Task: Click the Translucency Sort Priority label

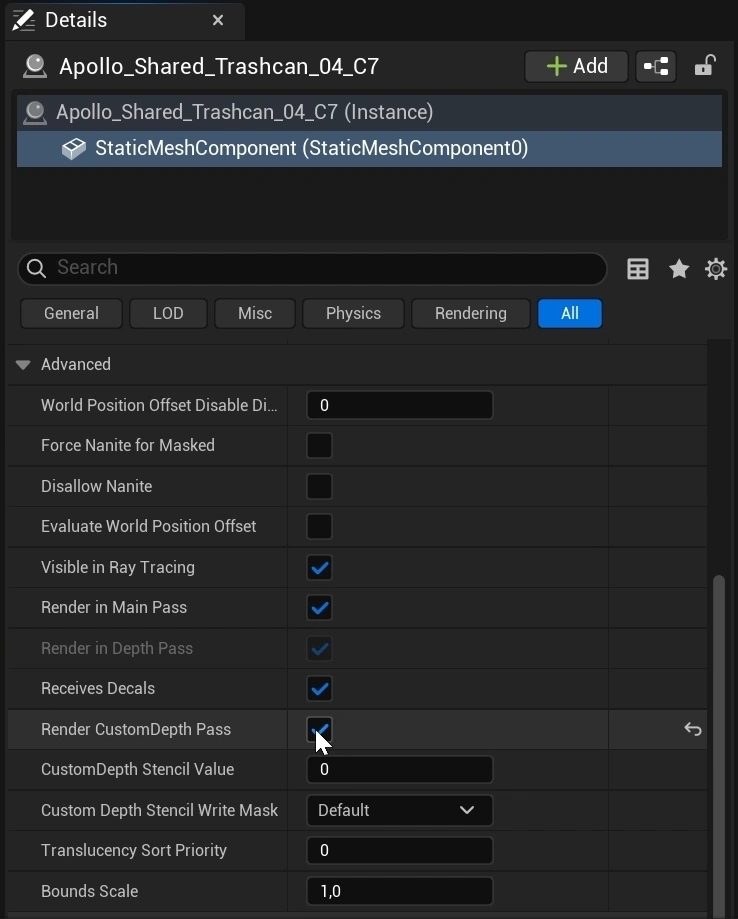Action: (134, 850)
